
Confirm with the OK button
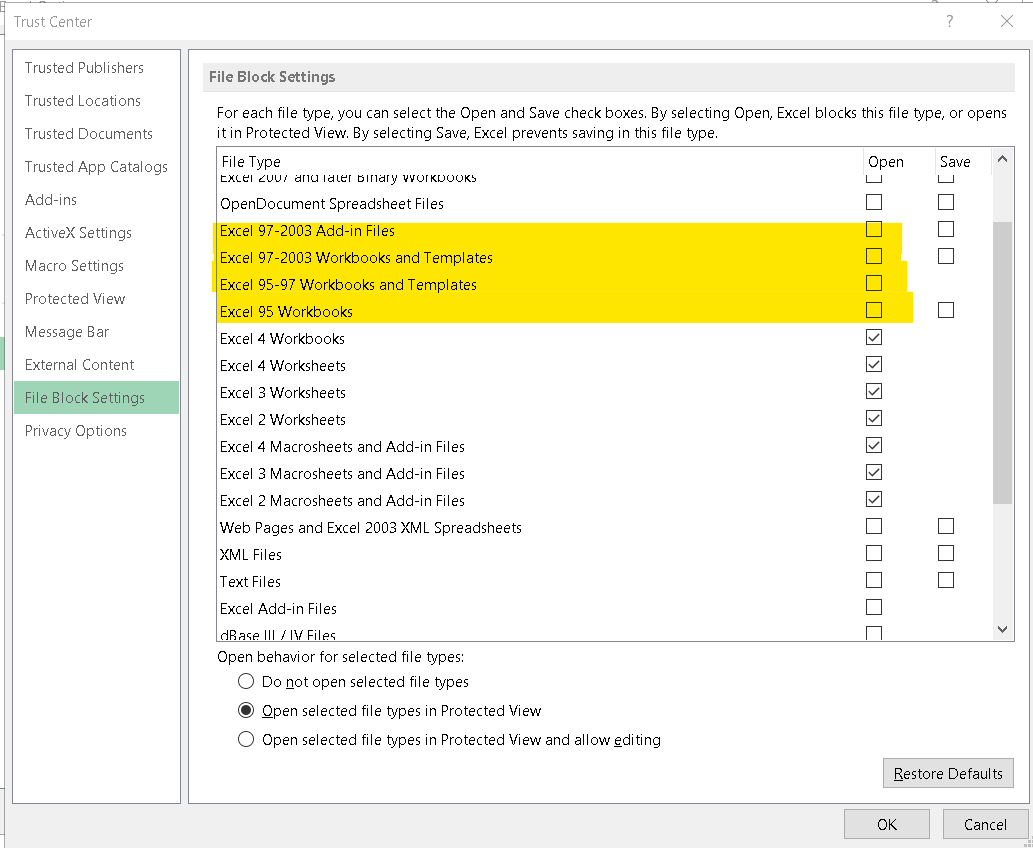(887, 824)
